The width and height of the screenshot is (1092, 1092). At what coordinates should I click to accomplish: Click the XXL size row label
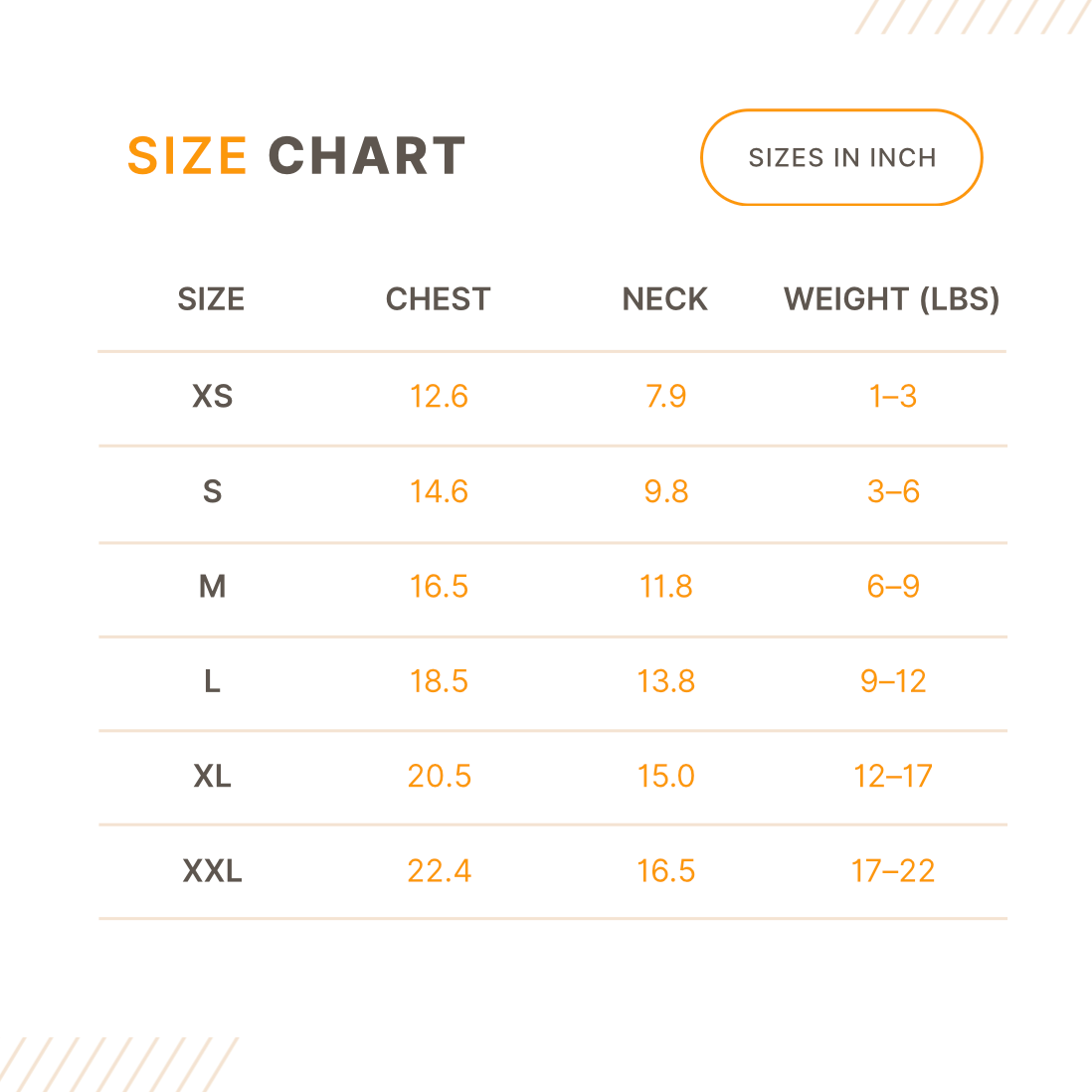pyautogui.click(x=212, y=871)
